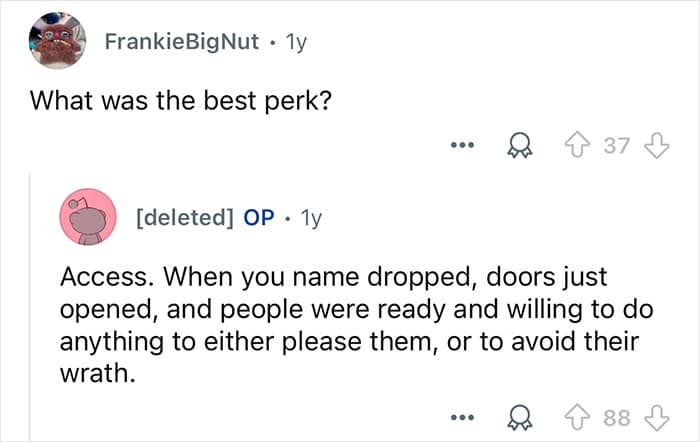
Task: Downvote FrankieBigNut's comment
Action: [x=656, y=146]
